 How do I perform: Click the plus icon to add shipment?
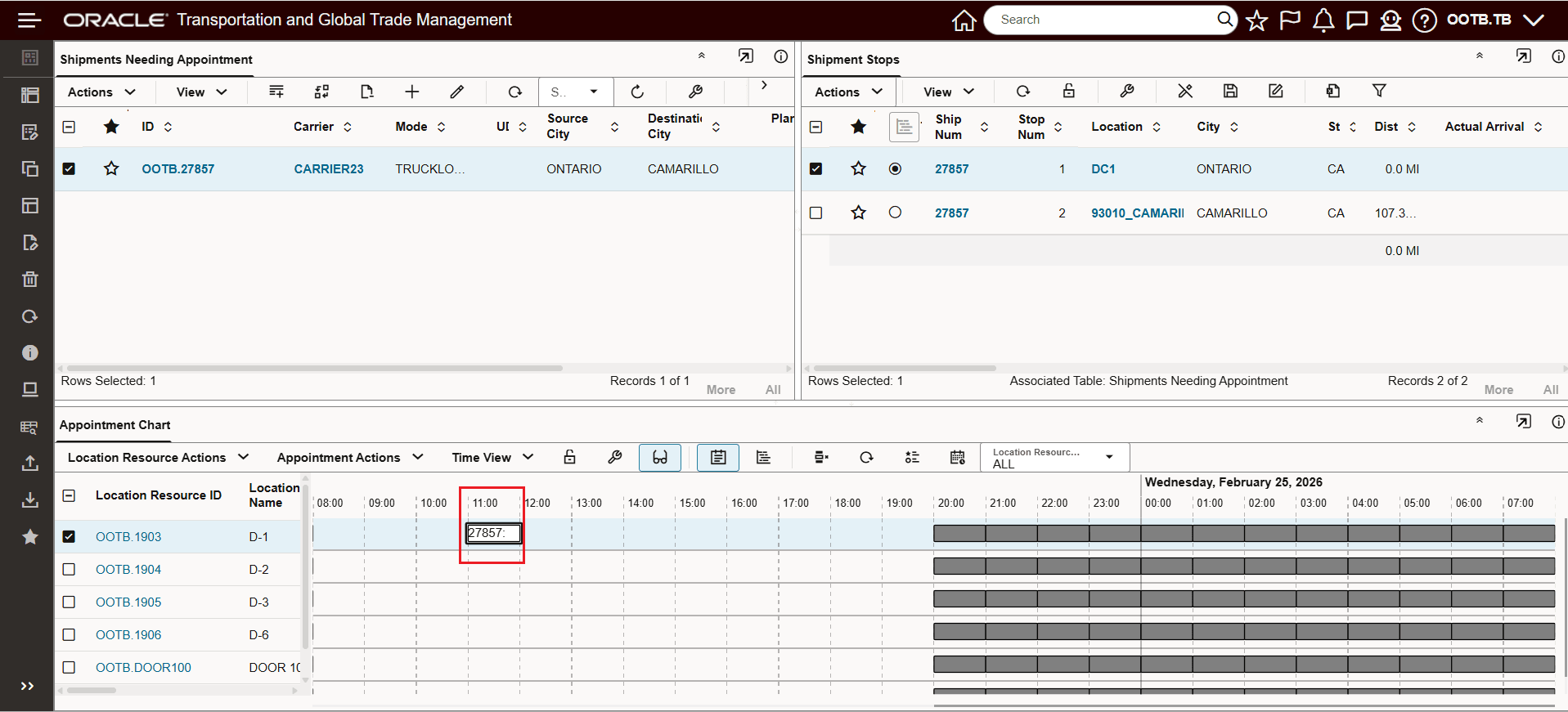(411, 92)
